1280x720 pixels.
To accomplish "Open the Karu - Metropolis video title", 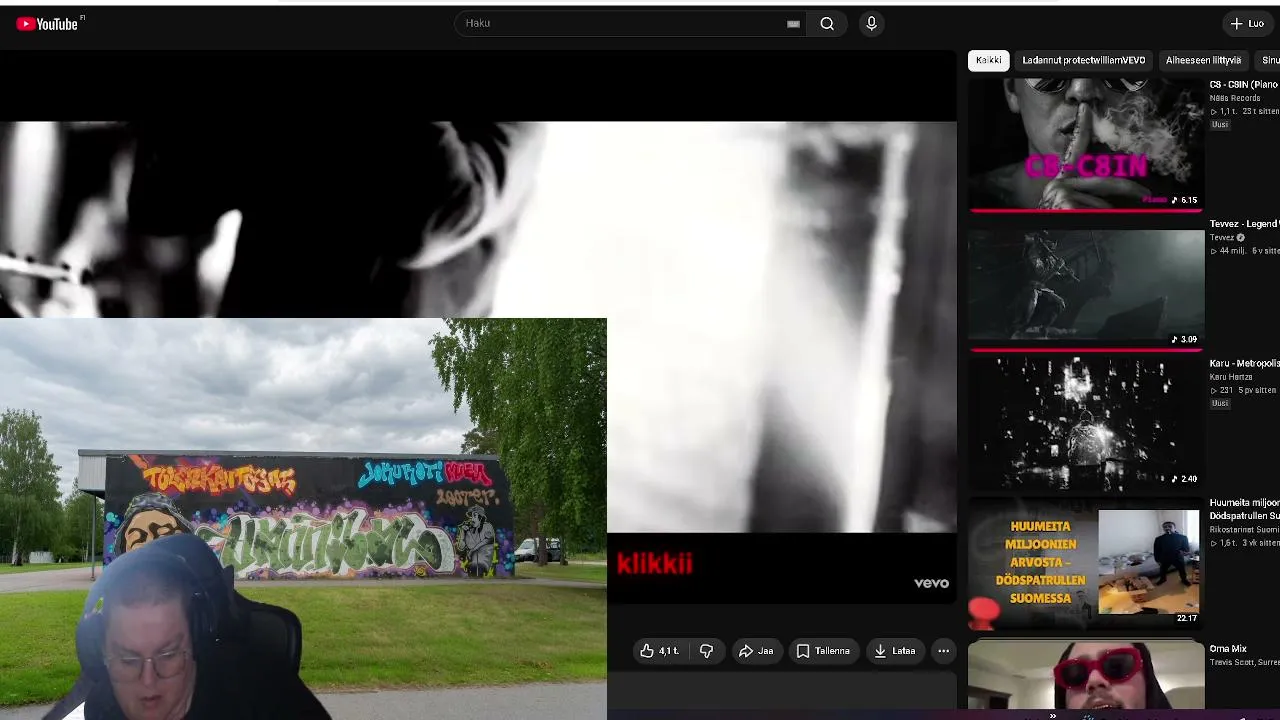I will (1244, 364).
